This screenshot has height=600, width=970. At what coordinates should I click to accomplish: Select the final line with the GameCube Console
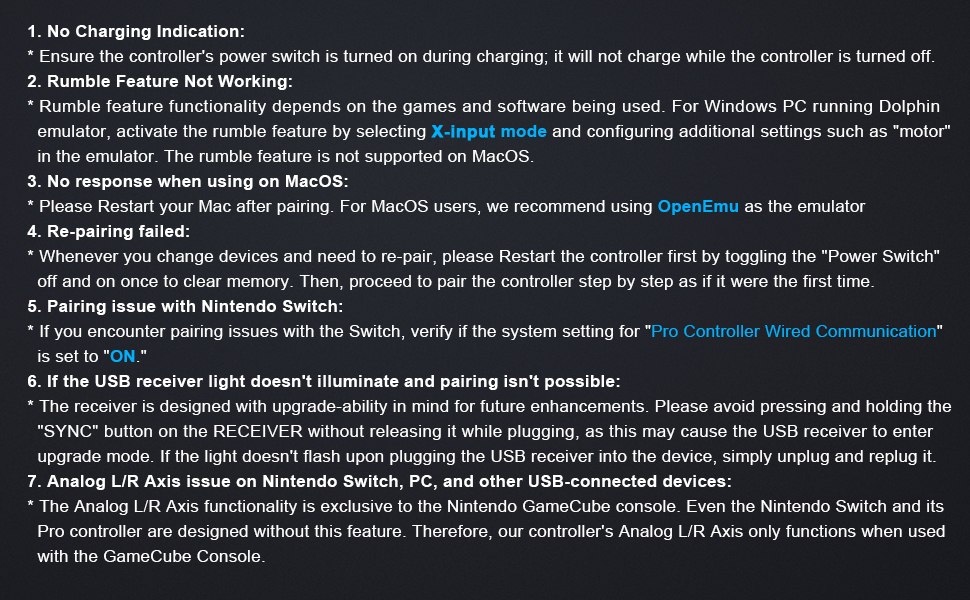tap(151, 557)
